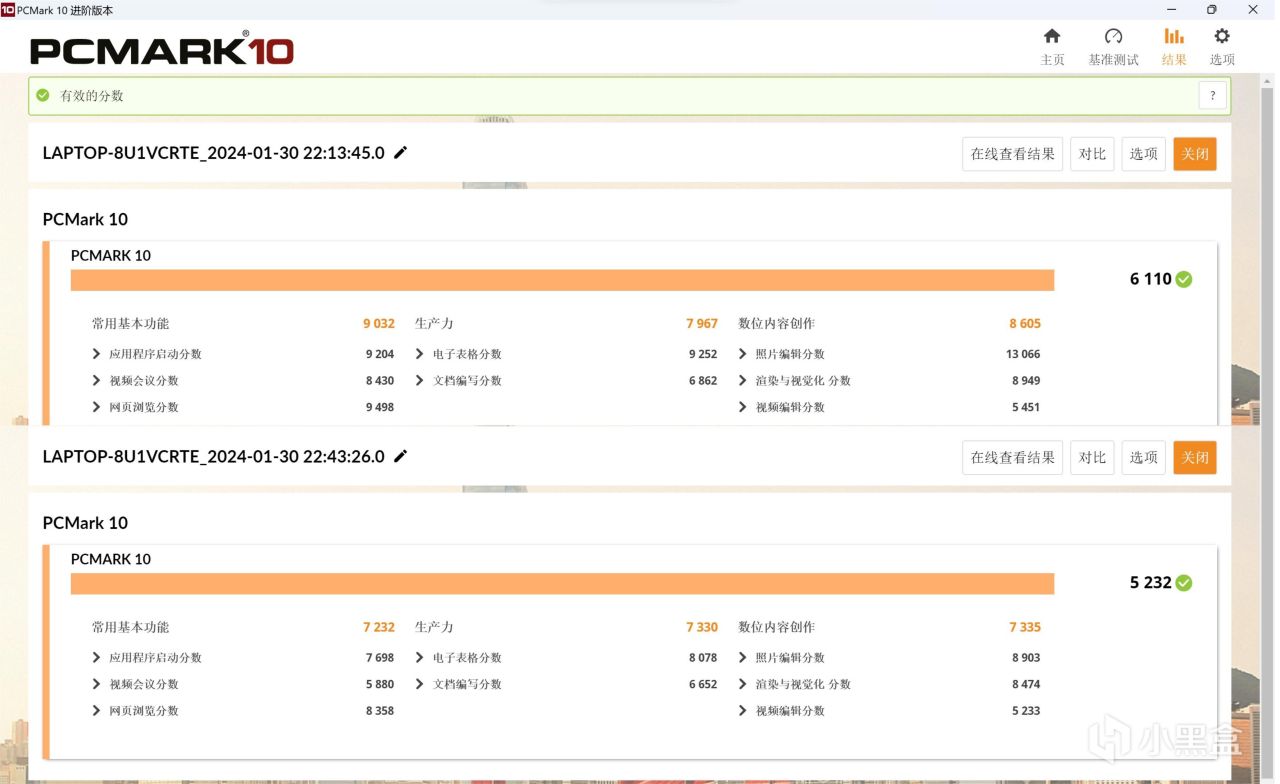Image resolution: width=1280 pixels, height=784 pixels.
Task: Click the orange score bar for 6 110
Action: click(562, 280)
